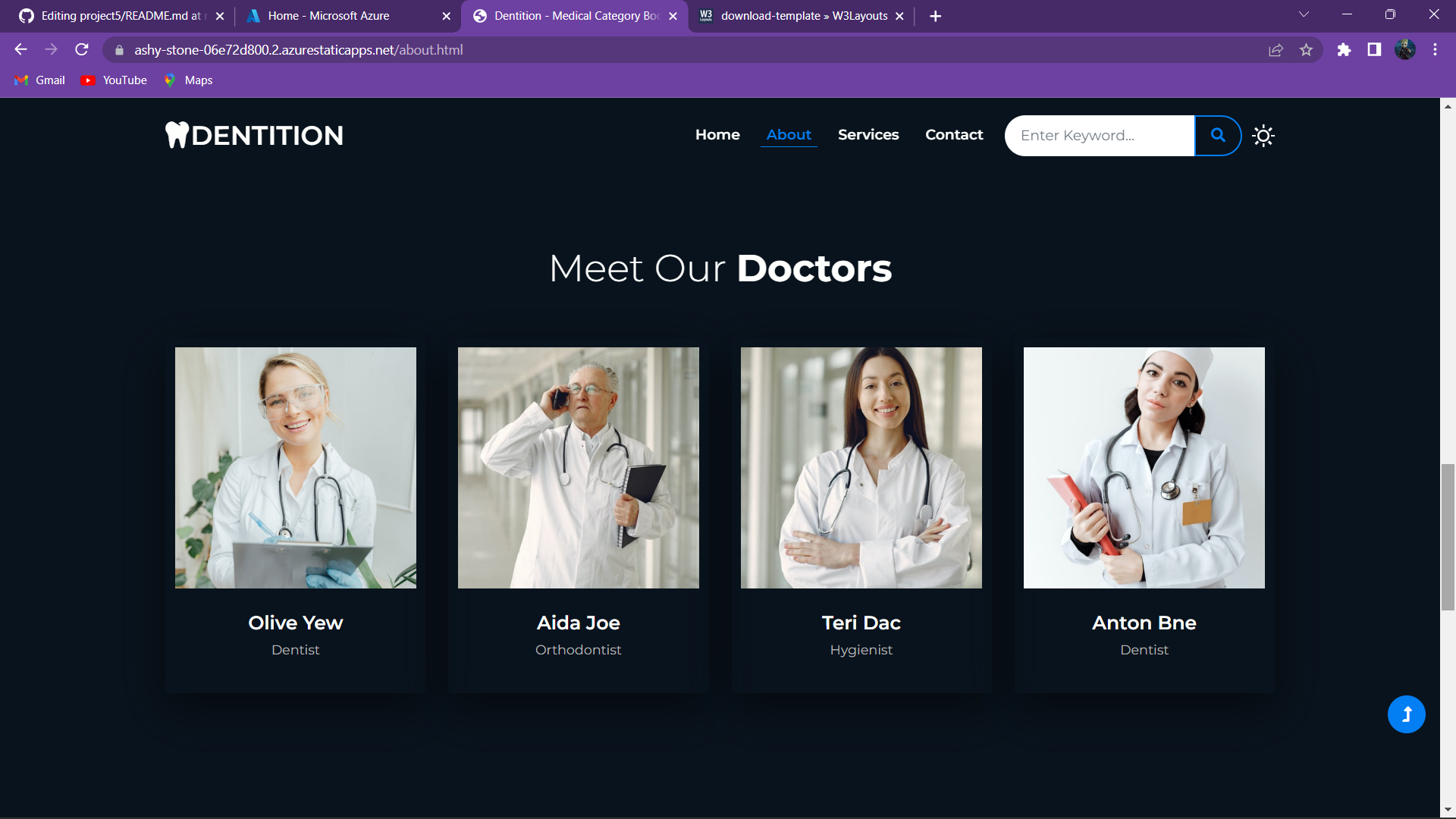Click the blue search magnifier button
The image size is (1456, 819).
1217,135
